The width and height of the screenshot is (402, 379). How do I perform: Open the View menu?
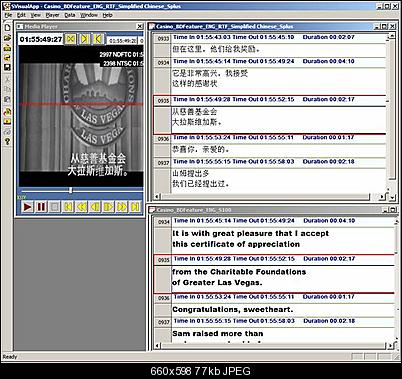tap(35, 15)
